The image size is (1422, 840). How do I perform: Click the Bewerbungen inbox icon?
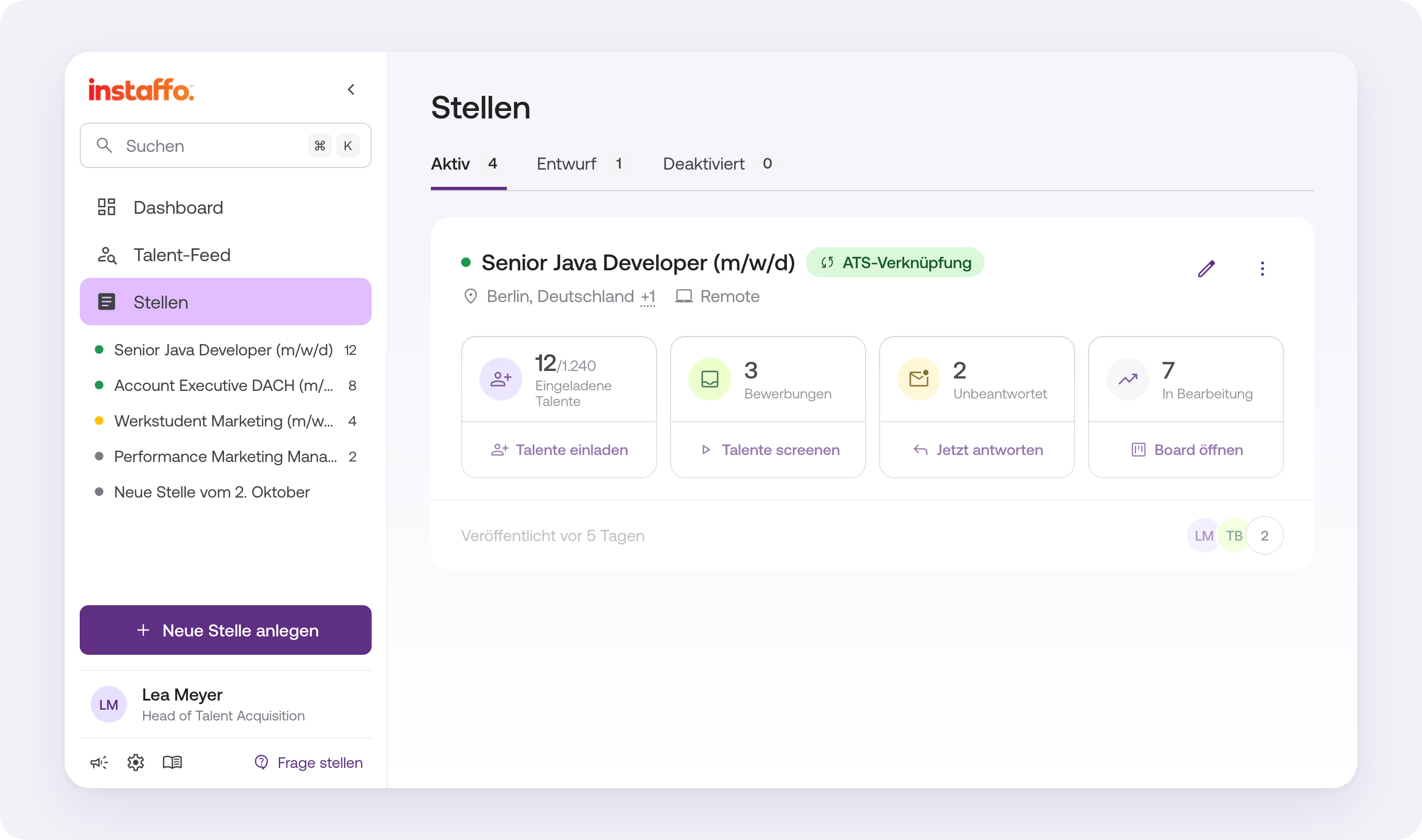click(709, 379)
